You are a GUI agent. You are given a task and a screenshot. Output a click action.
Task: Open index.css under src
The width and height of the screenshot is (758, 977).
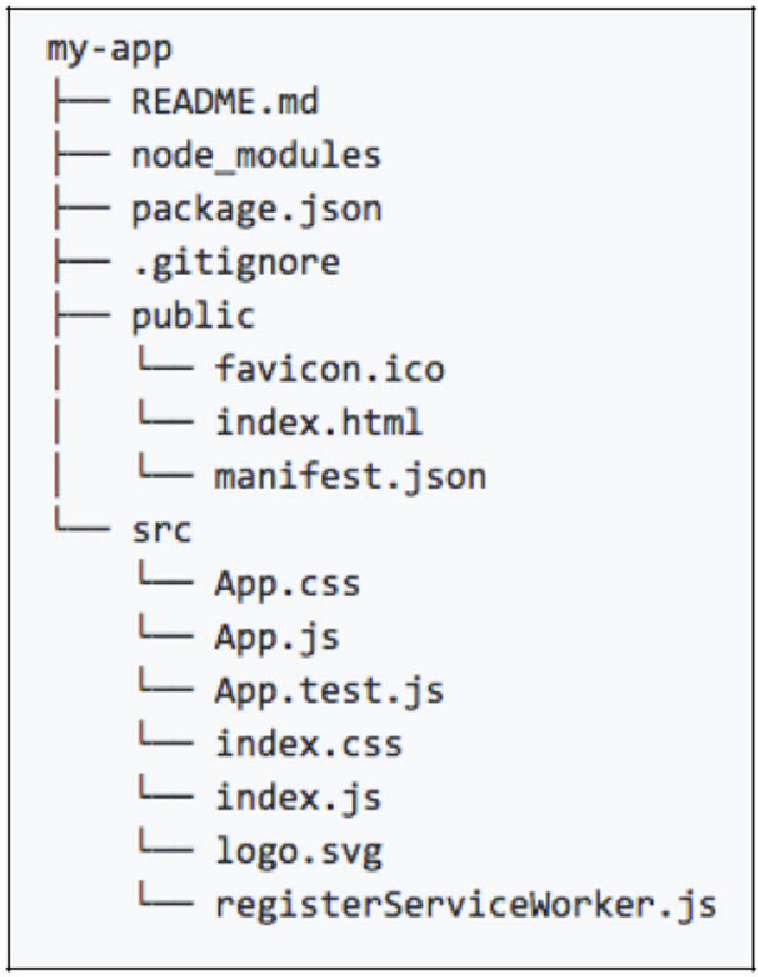click(308, 744)
